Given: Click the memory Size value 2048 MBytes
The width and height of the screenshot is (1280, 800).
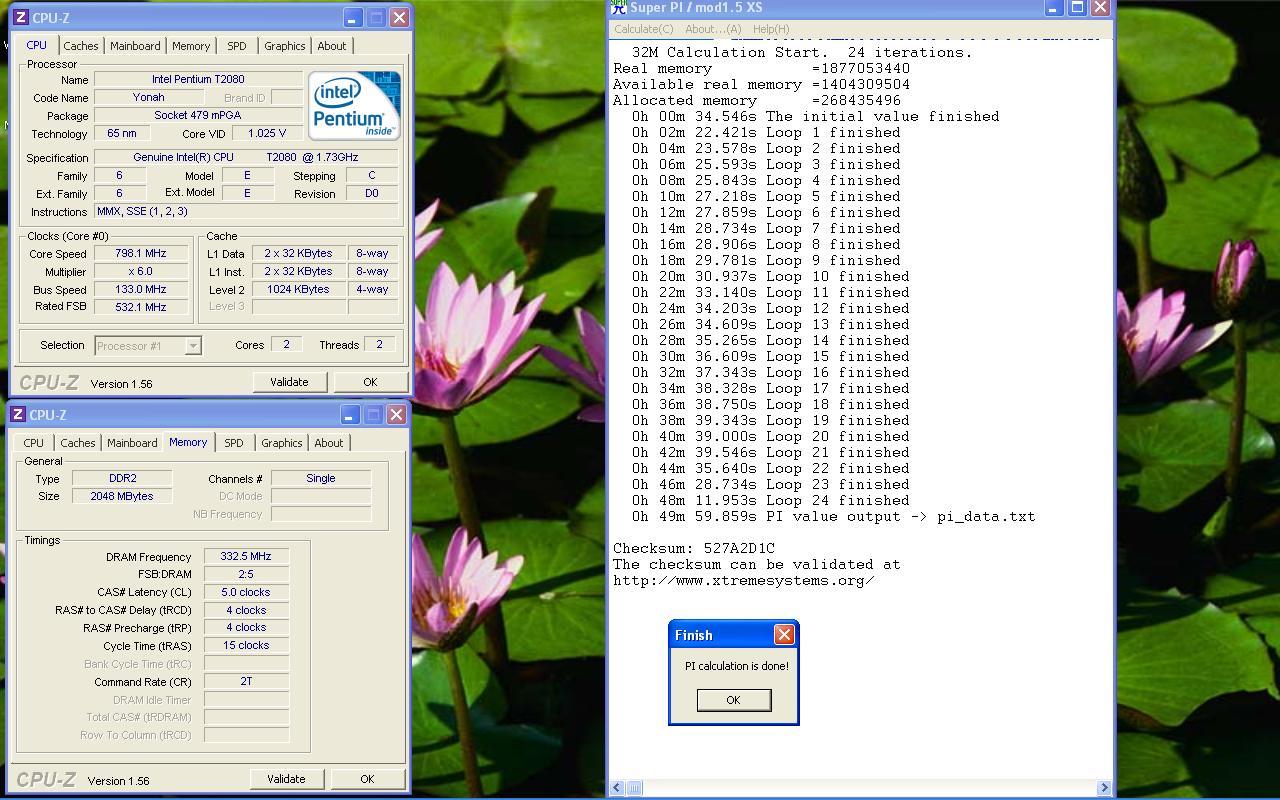Looking at the screenshot, I should (122, 496).
